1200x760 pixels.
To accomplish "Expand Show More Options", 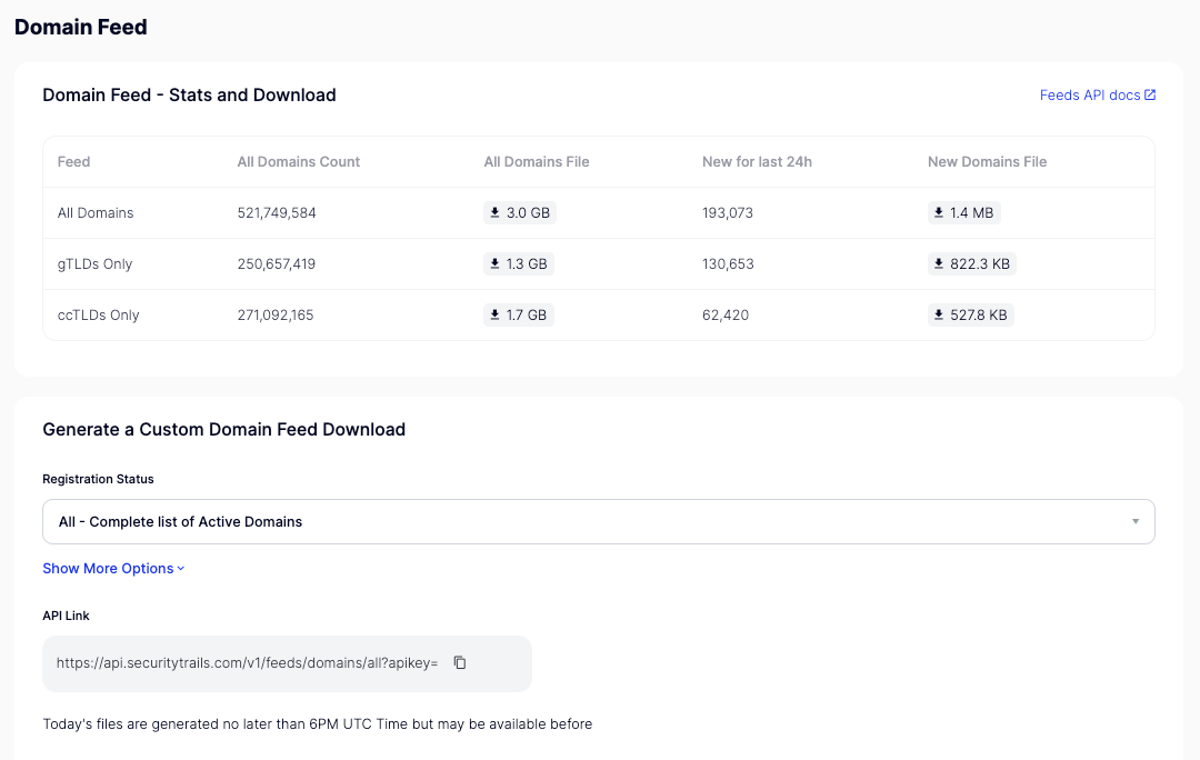I will point(114,568).
